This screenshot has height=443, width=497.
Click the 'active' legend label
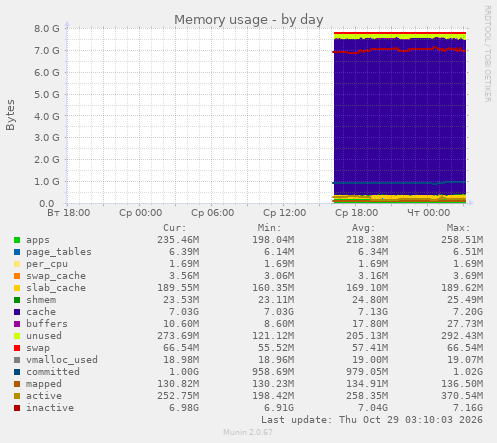[44, 396]
